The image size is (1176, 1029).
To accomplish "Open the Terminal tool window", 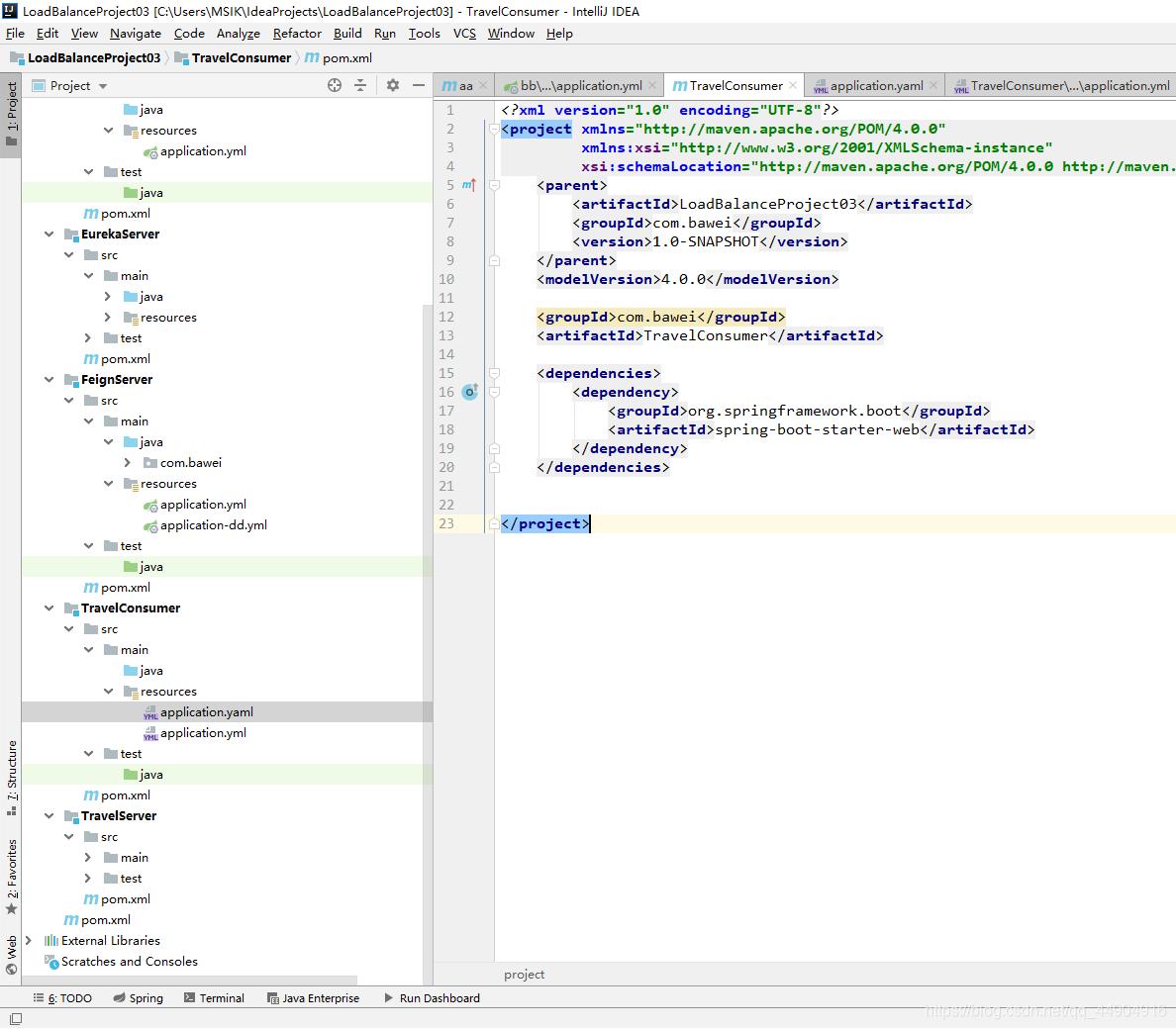I will 215,997.
